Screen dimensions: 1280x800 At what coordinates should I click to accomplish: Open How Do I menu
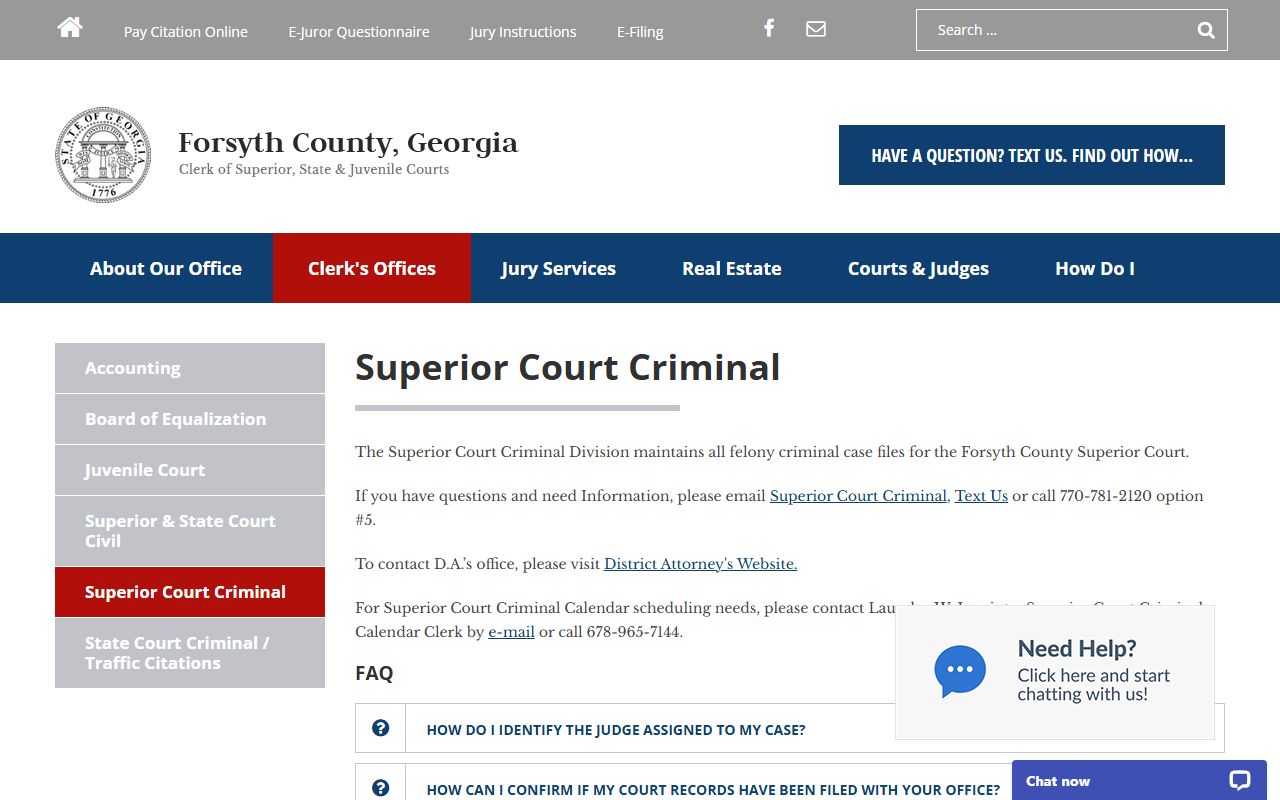click(1095, 268)
